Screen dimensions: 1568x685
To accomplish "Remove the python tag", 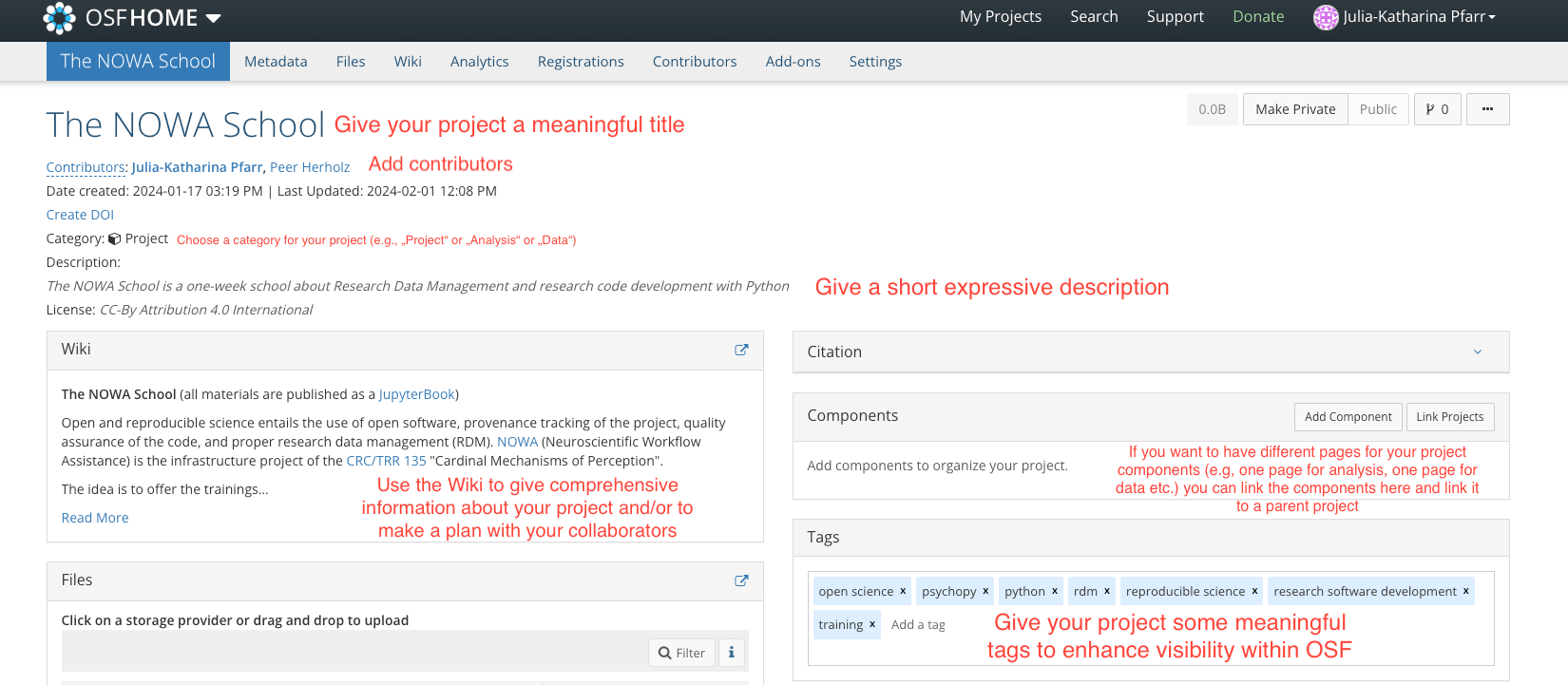I will [1054, 591].
